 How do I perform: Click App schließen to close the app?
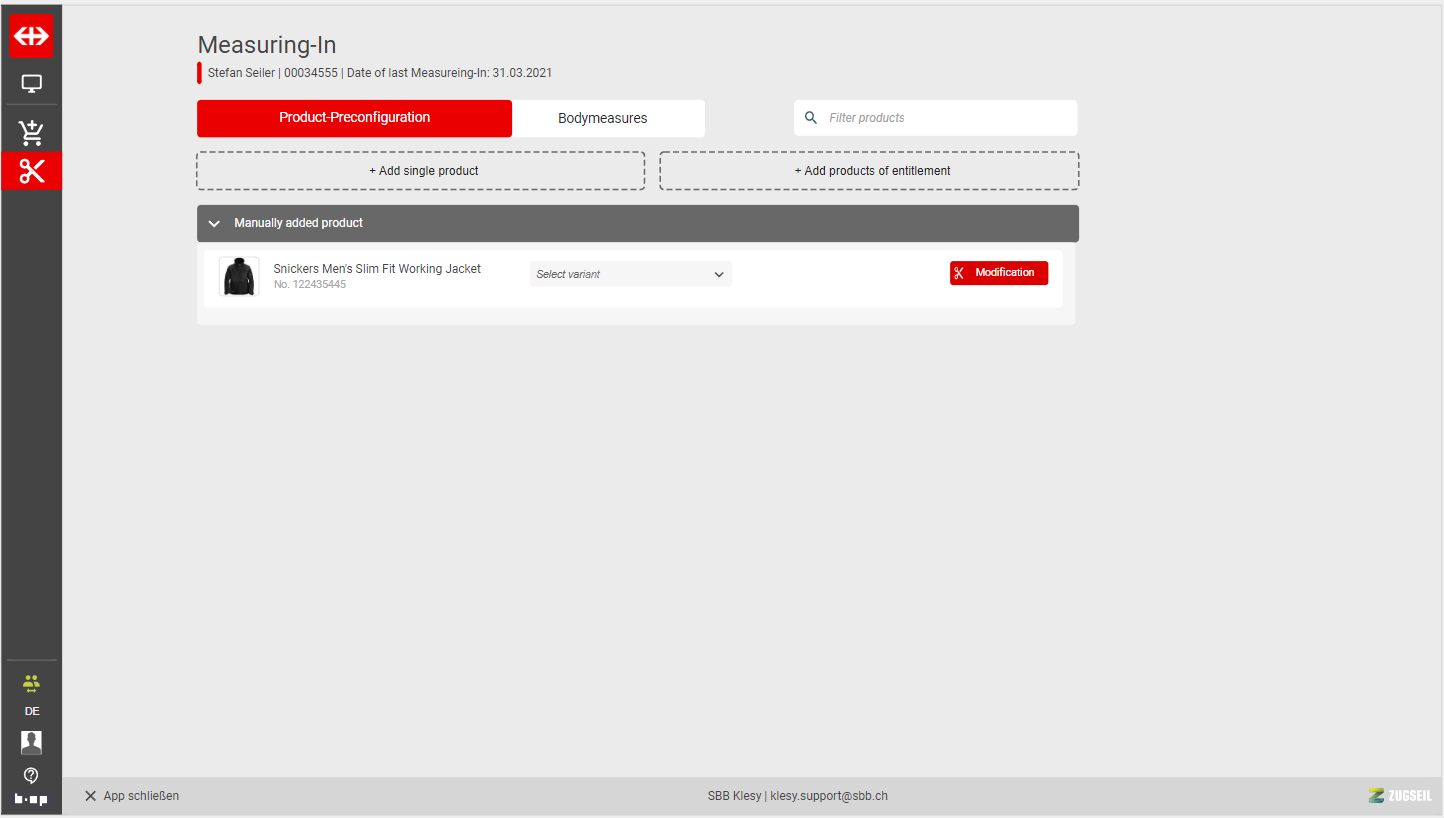tap(132, 796)
